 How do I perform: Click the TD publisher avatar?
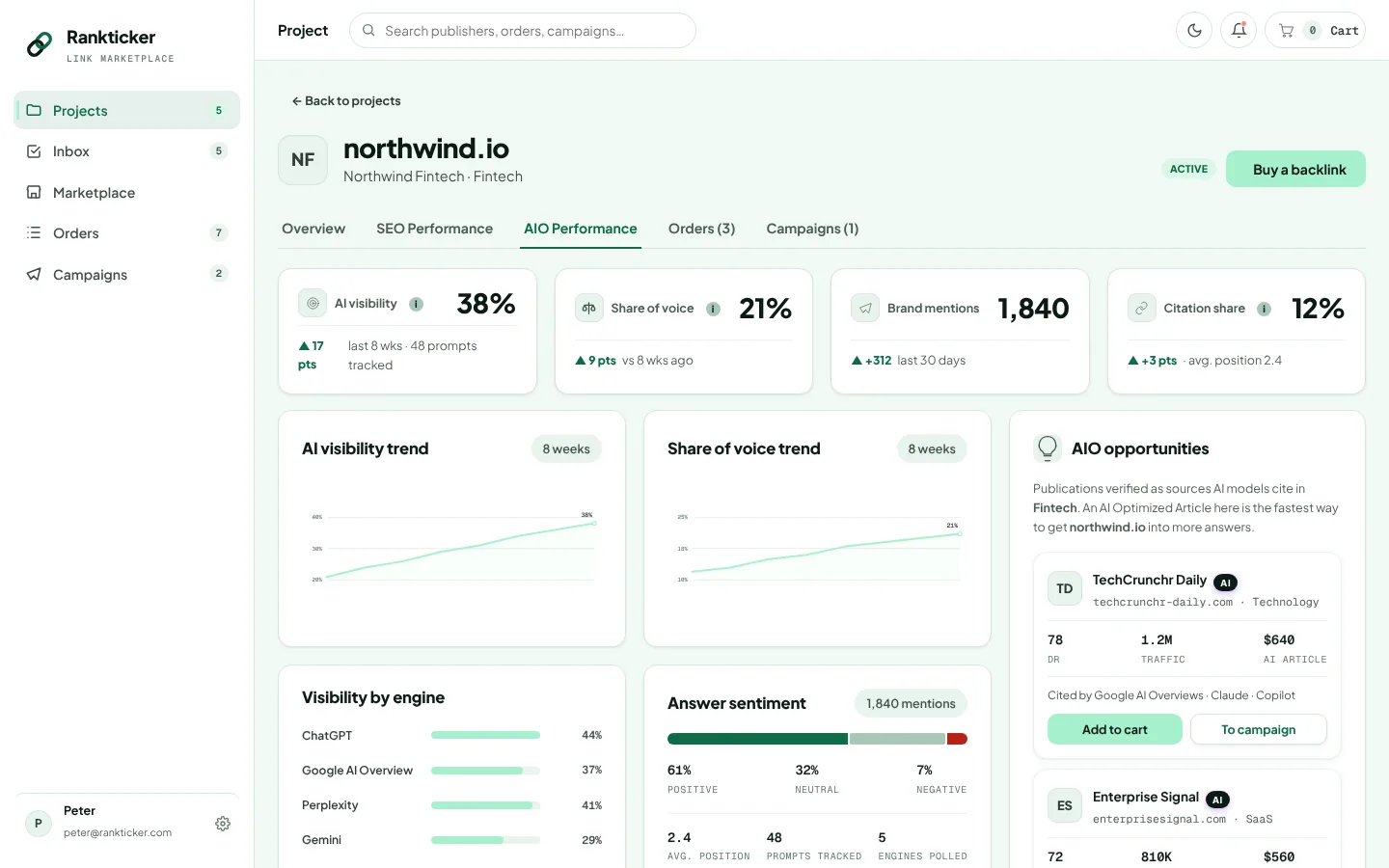coord(1065,588)
